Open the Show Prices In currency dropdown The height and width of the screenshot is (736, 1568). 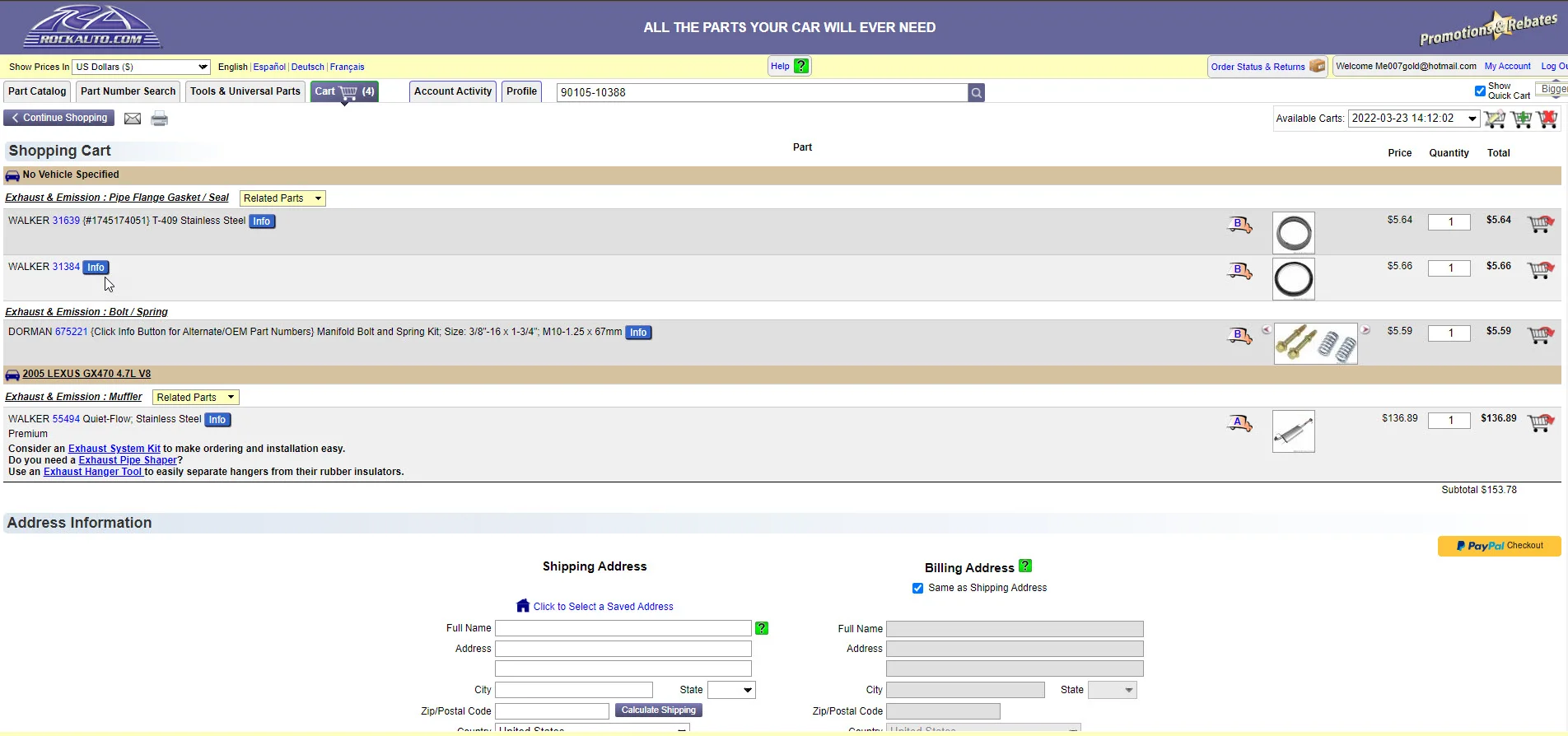[x=142, y=67]
